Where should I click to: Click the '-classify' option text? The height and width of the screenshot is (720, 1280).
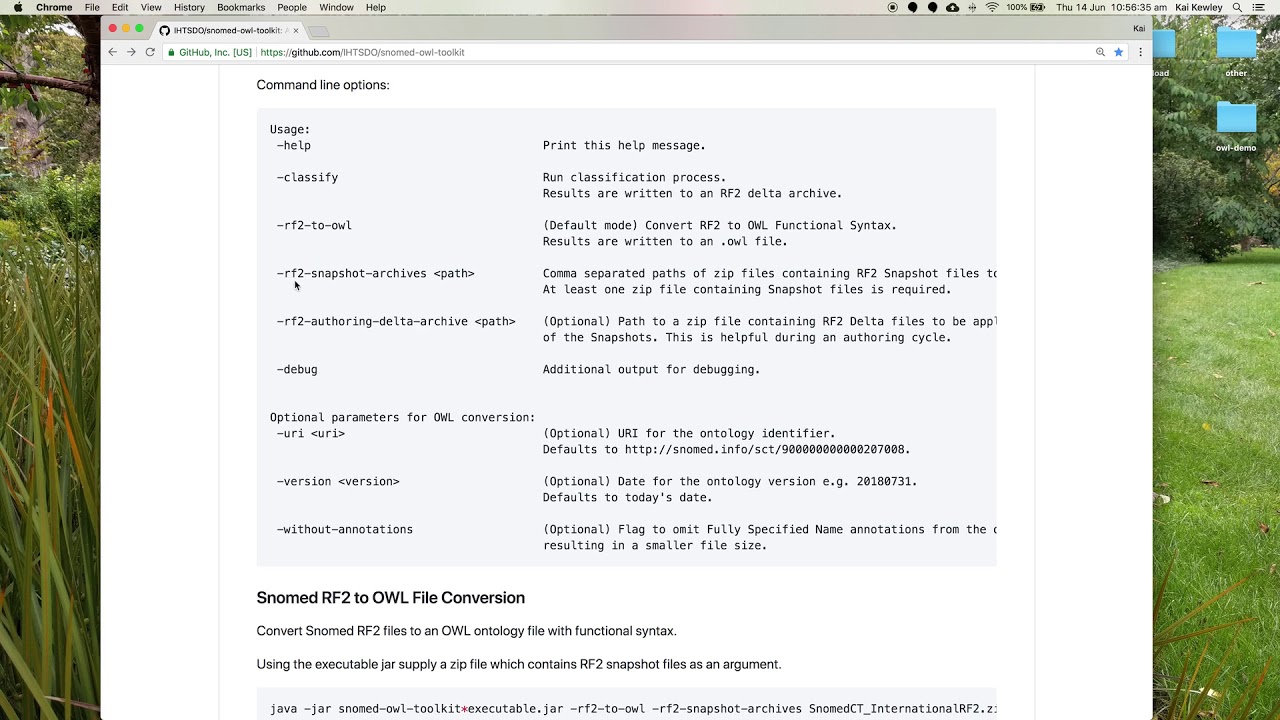[308, 177]
